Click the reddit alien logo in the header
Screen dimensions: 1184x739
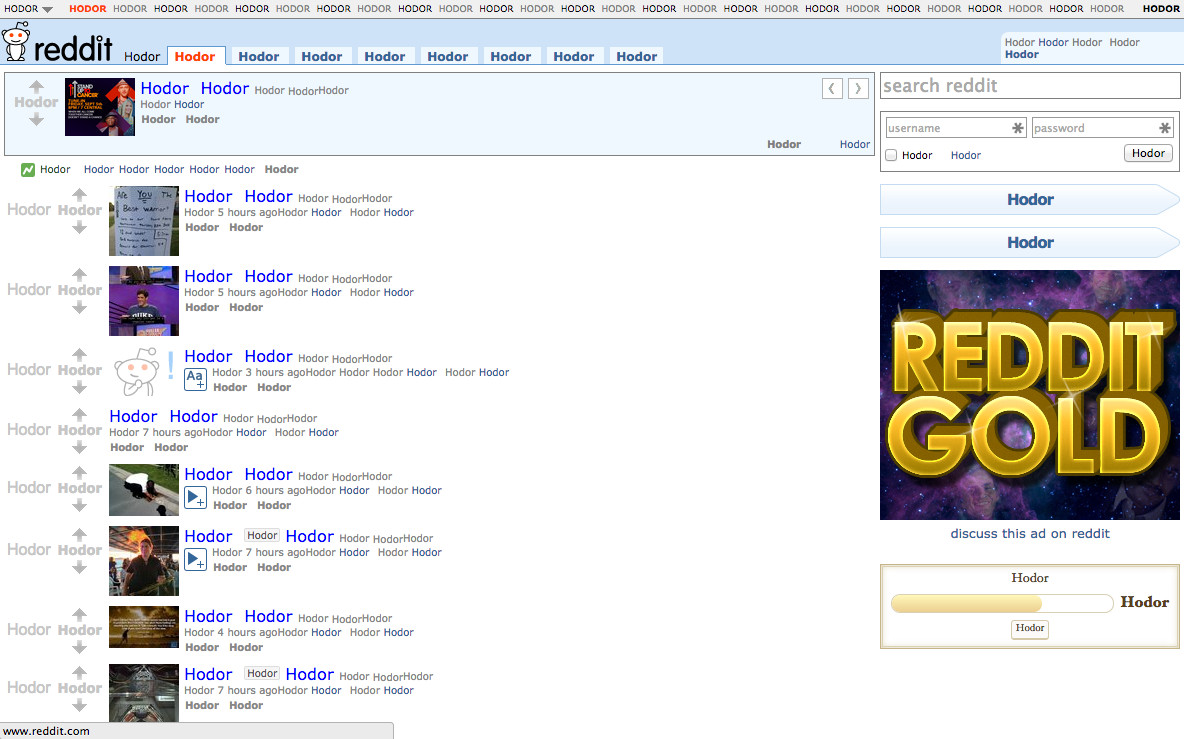pos(17,42)
